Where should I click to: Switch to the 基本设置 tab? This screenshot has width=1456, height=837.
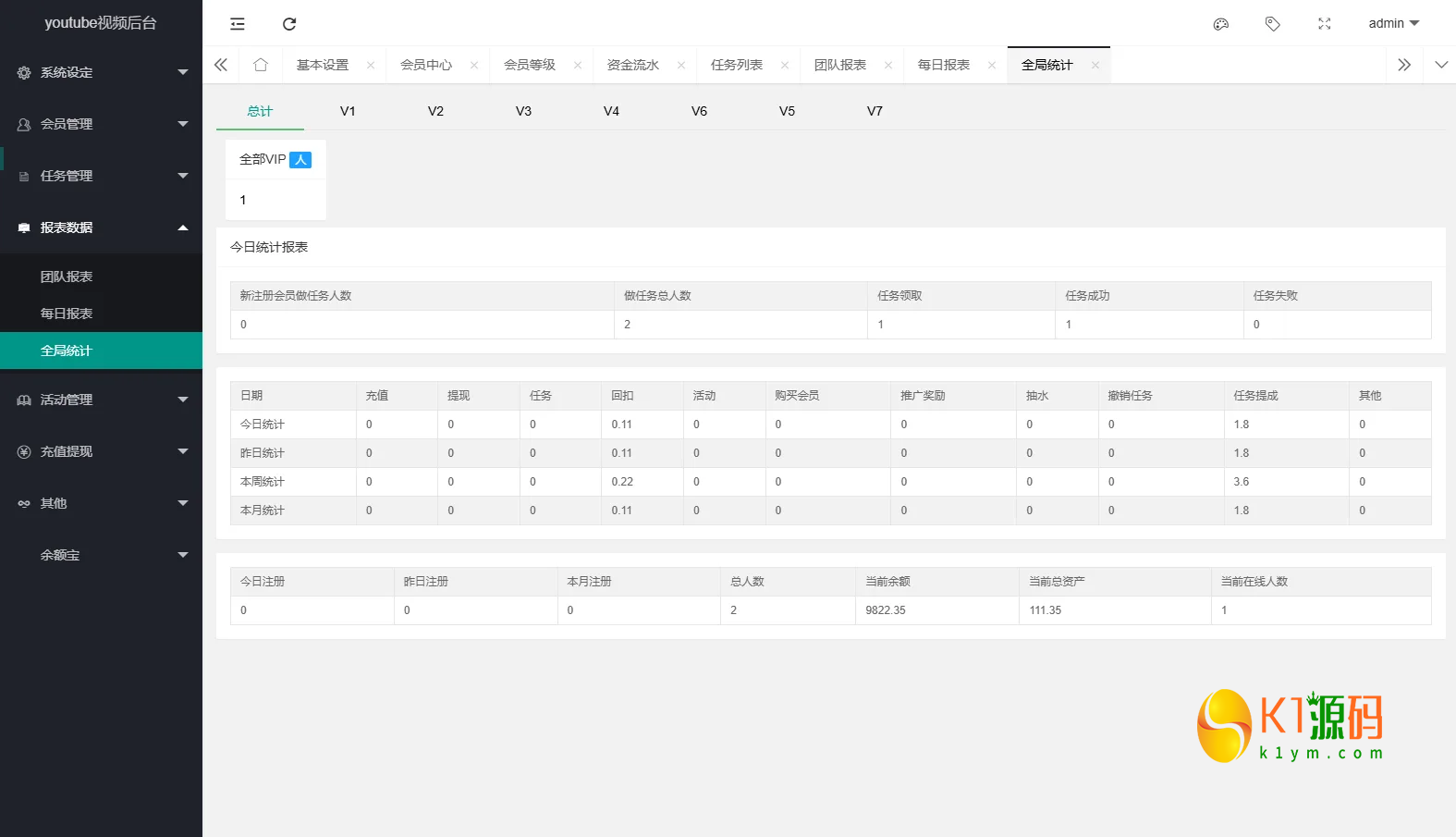(x=323, y=65)
